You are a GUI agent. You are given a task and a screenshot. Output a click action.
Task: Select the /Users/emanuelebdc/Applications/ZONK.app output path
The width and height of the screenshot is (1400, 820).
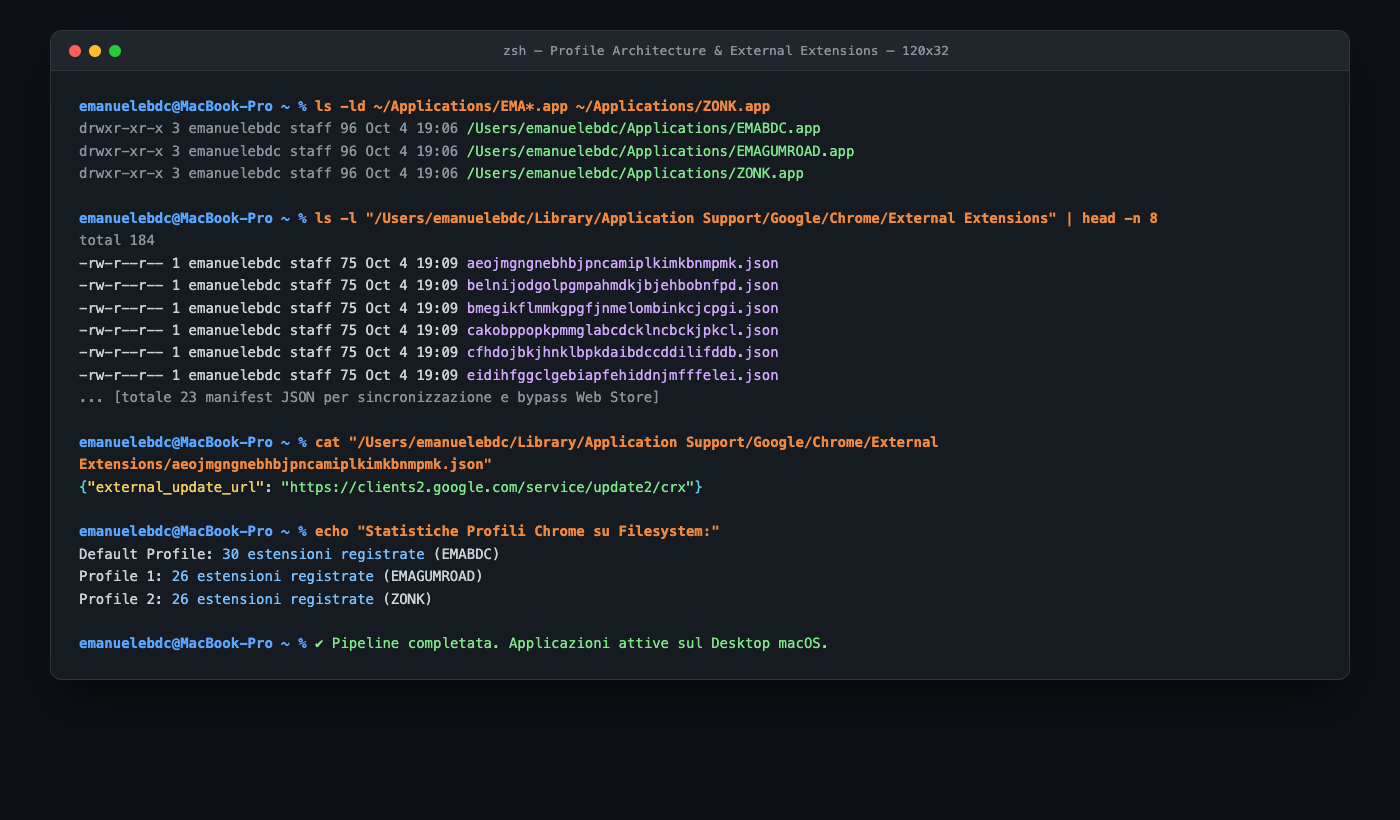pos(635,173)
